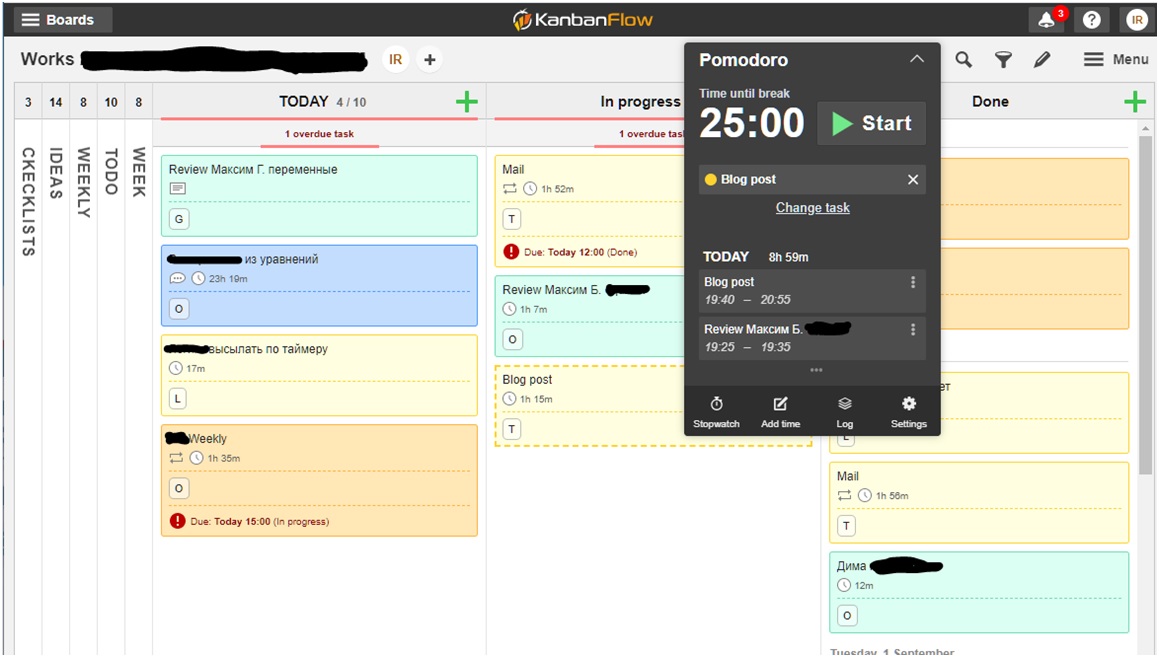The image size is (1159, 657).
Task: Open the IR account avatar in header
Action: coord(1136,20)
